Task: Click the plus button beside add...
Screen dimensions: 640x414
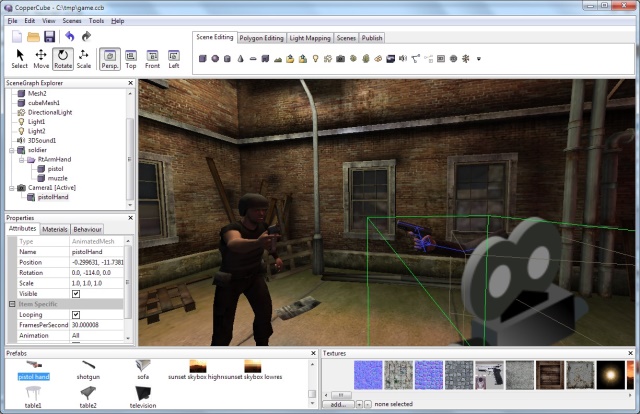Action: point(359,404)
